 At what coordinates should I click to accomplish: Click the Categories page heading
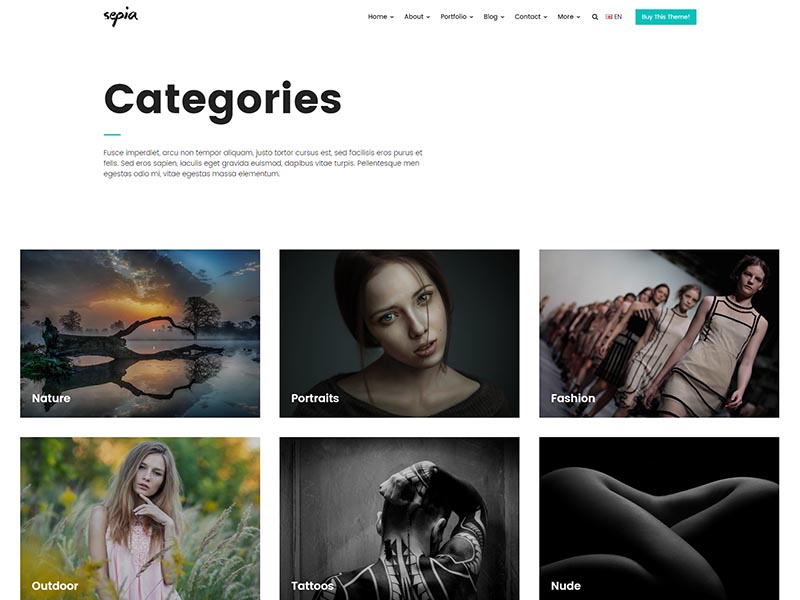(223, 101)
